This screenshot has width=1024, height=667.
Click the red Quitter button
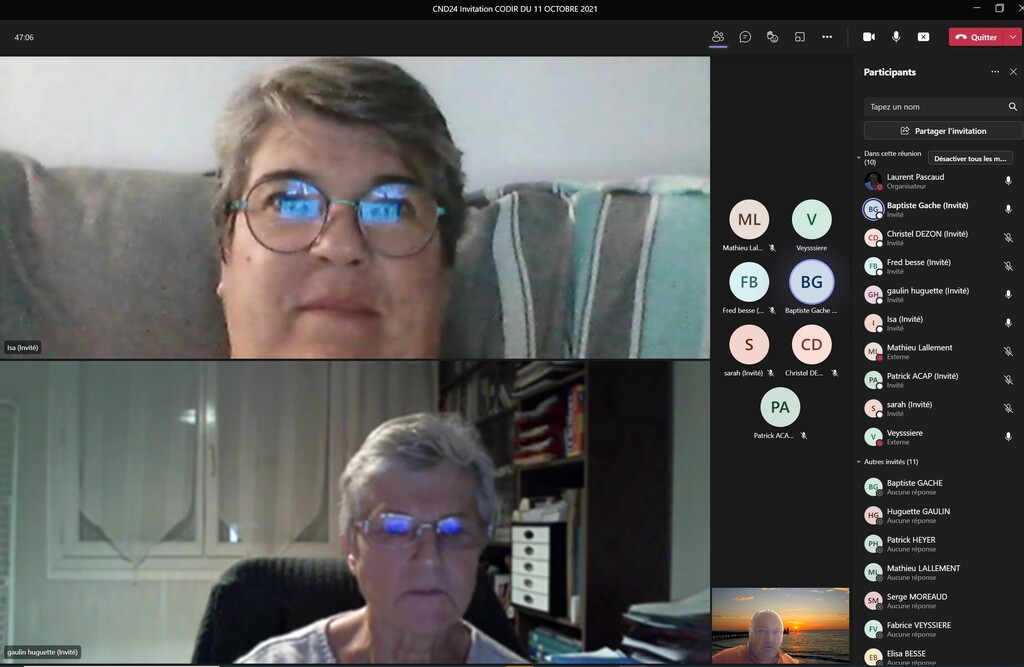tap(977, 37)
